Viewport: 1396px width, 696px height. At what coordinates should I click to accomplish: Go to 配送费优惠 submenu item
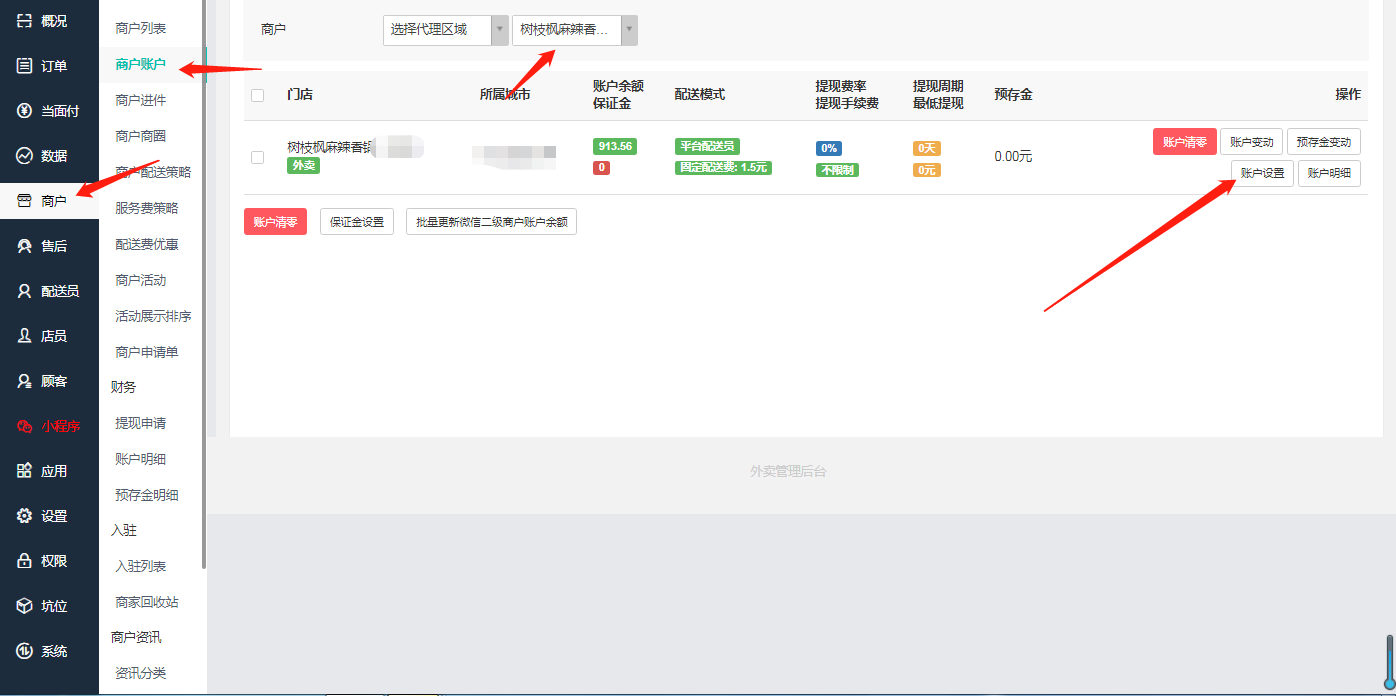[147, 244]
